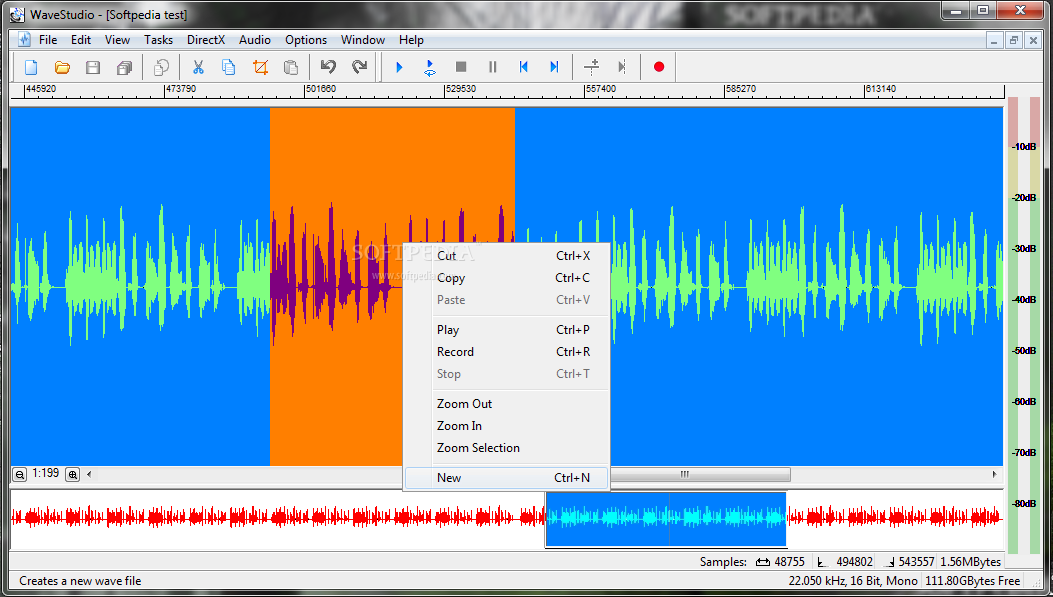The height and width of the screenshot is (597, 1053).
Task: Click the 1.56MBytes file size text
Action: click(970, 562)
